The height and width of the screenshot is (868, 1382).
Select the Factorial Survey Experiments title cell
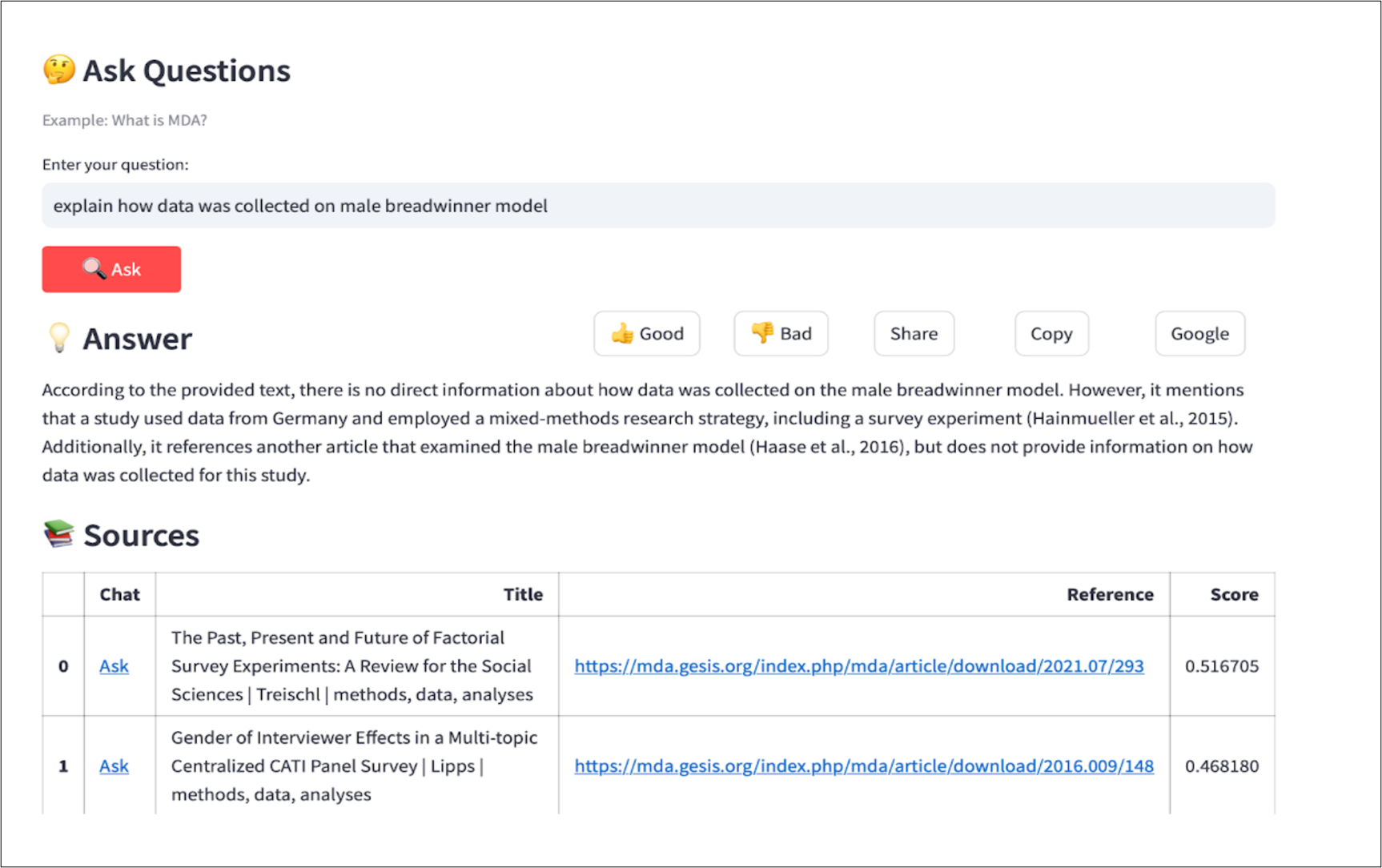[352, 666]
